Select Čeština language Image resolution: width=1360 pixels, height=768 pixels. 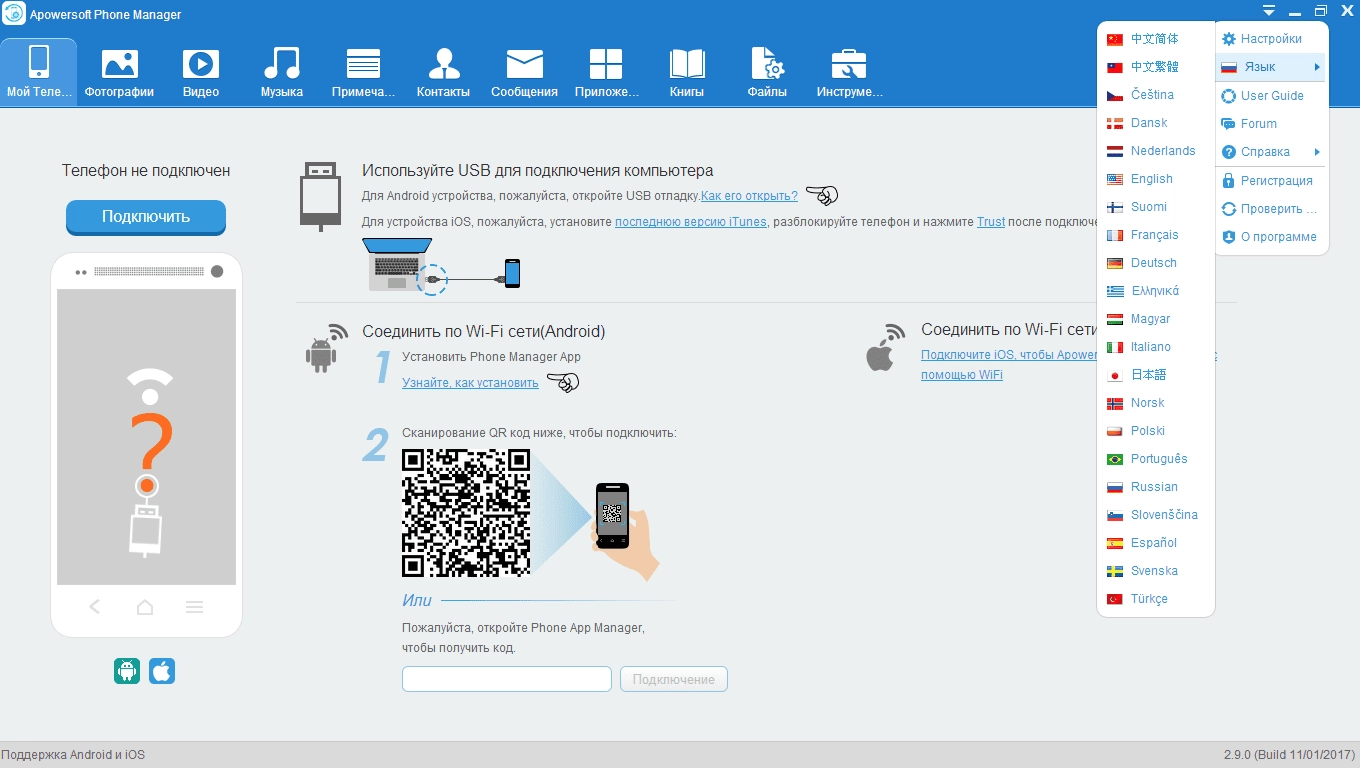1155,95
